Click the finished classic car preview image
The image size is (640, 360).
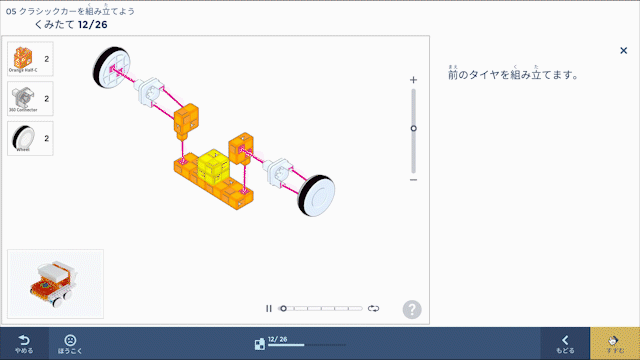coord(56,284)
